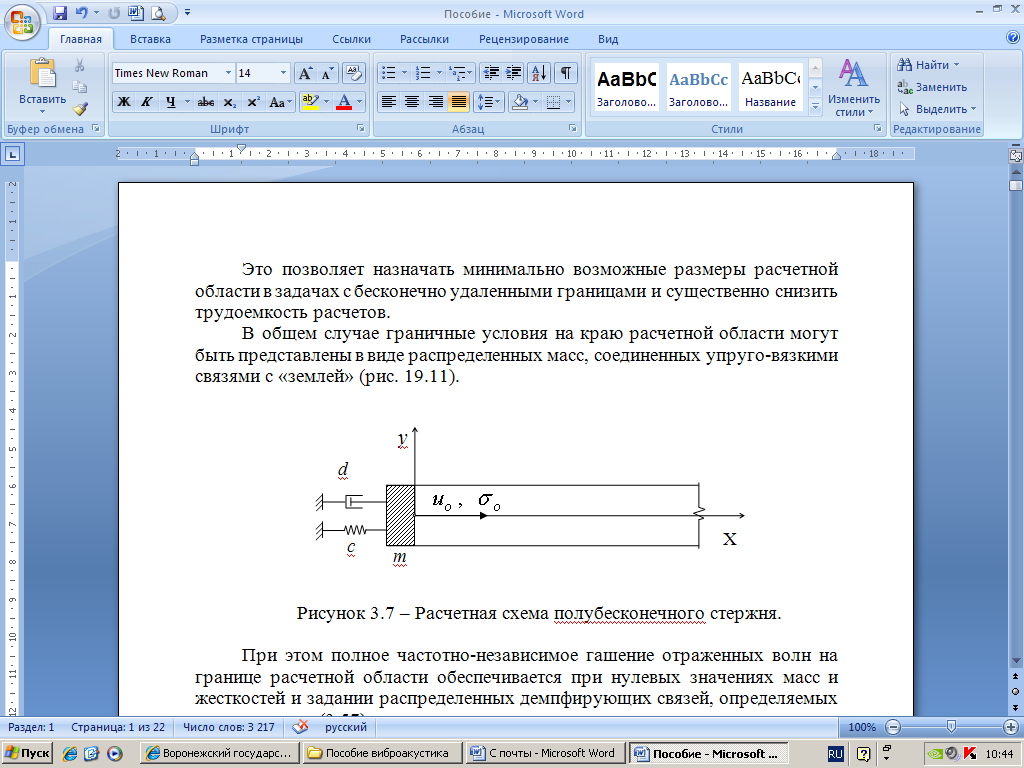Switch to Рассылки tab
Viewport: 1024px width, 768px height.
pyautogui.click(x=424, y=39)
